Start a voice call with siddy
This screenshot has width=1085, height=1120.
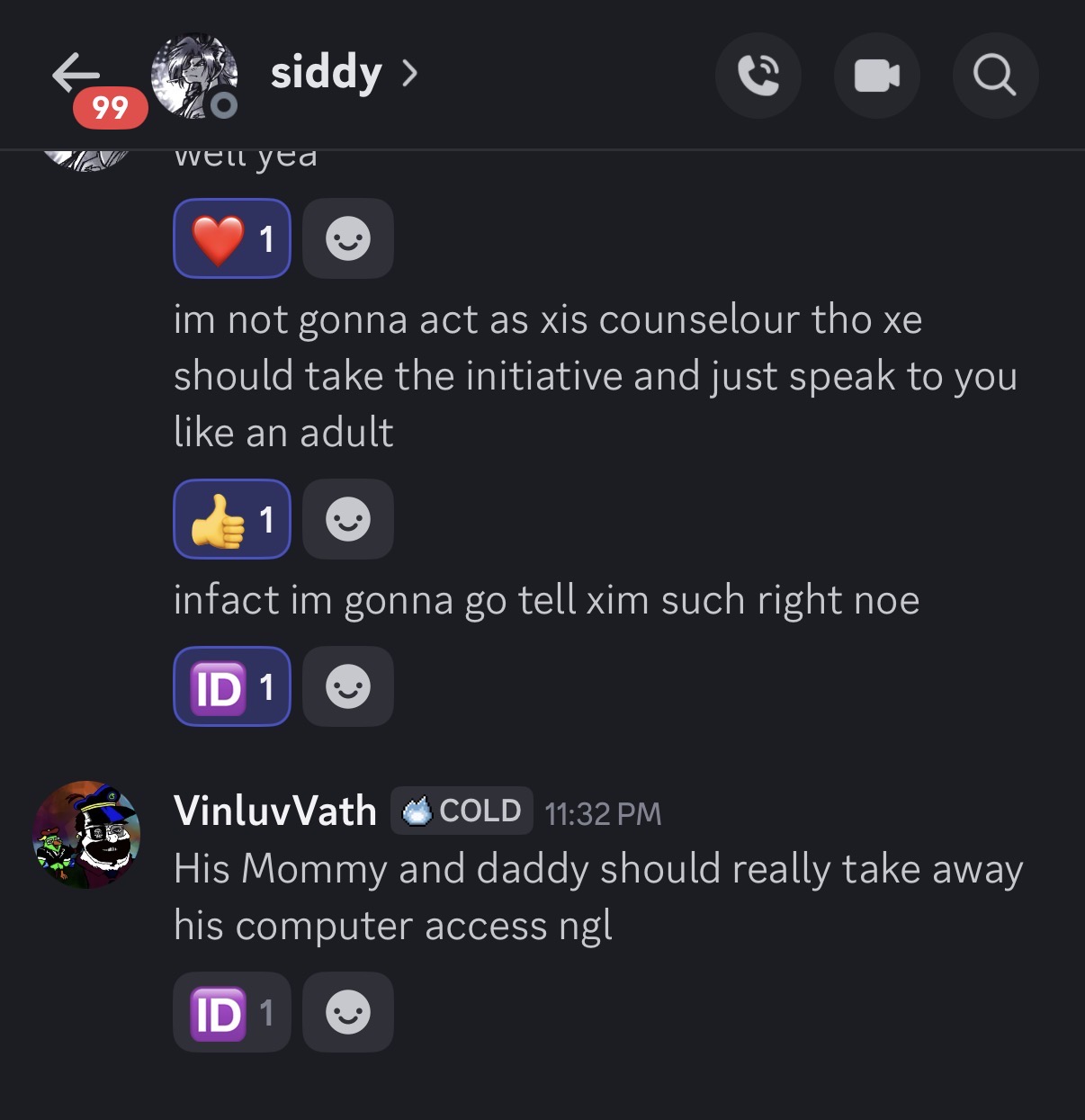(758, 76)
